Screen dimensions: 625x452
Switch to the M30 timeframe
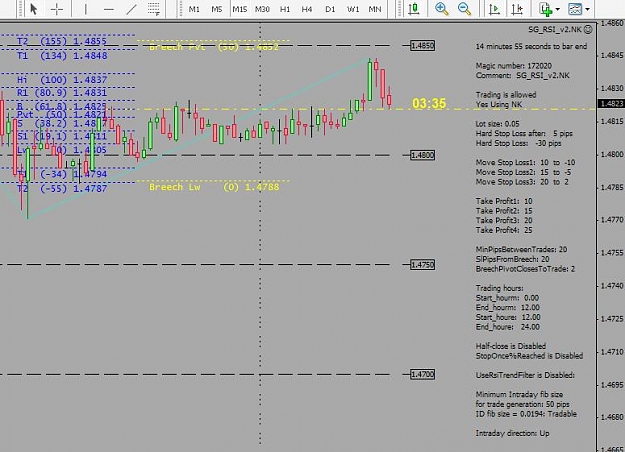point(262,9)
